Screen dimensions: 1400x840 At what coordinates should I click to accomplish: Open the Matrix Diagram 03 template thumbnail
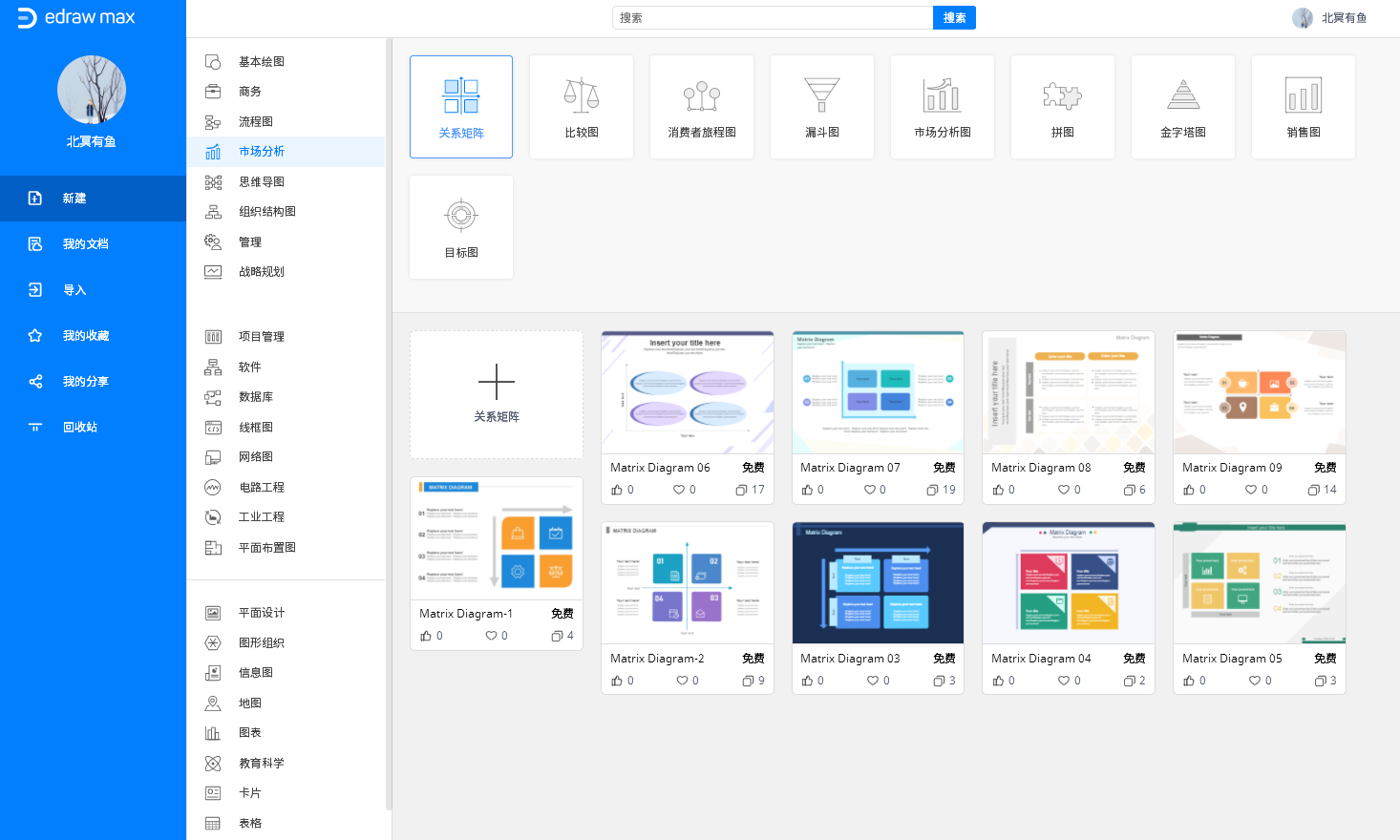878,583
